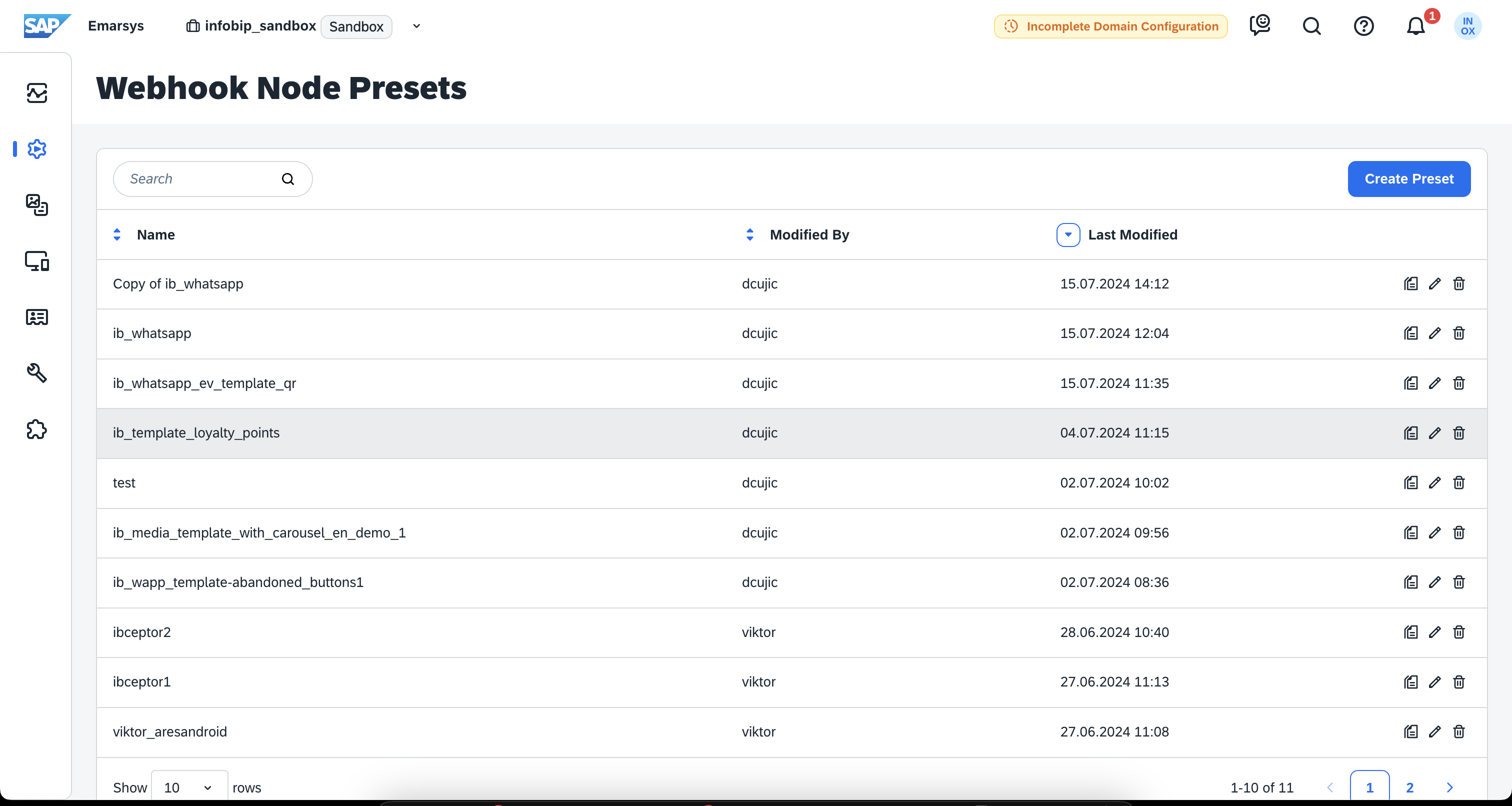
Task: Copy the ib_template_loyalty_points preset
Action: tap(1410, 433)
